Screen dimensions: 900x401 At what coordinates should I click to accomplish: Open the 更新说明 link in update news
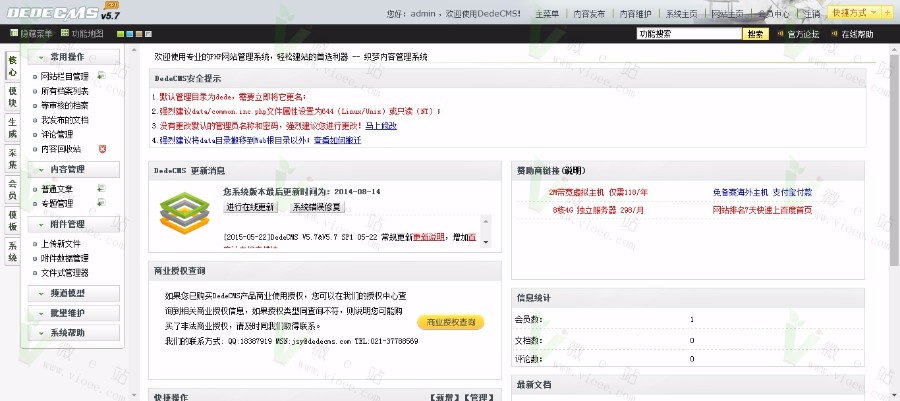coord(429,236)
